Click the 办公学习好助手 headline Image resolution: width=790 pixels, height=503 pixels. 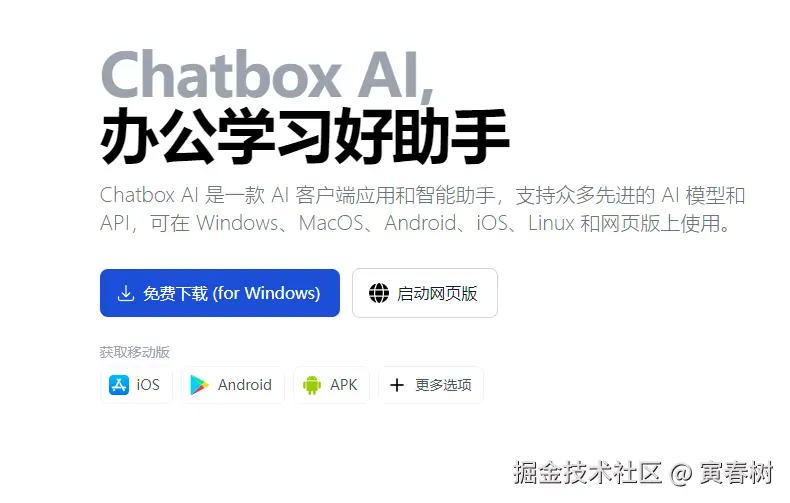tap(305, 136)
